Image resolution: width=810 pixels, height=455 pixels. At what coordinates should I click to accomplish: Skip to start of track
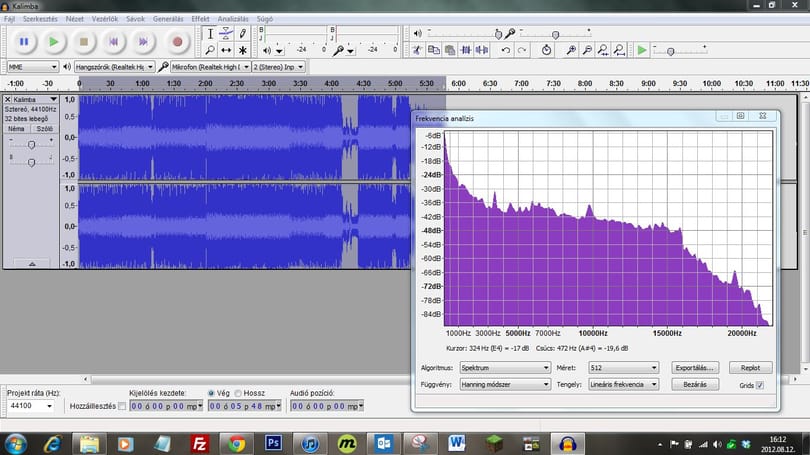113,42
